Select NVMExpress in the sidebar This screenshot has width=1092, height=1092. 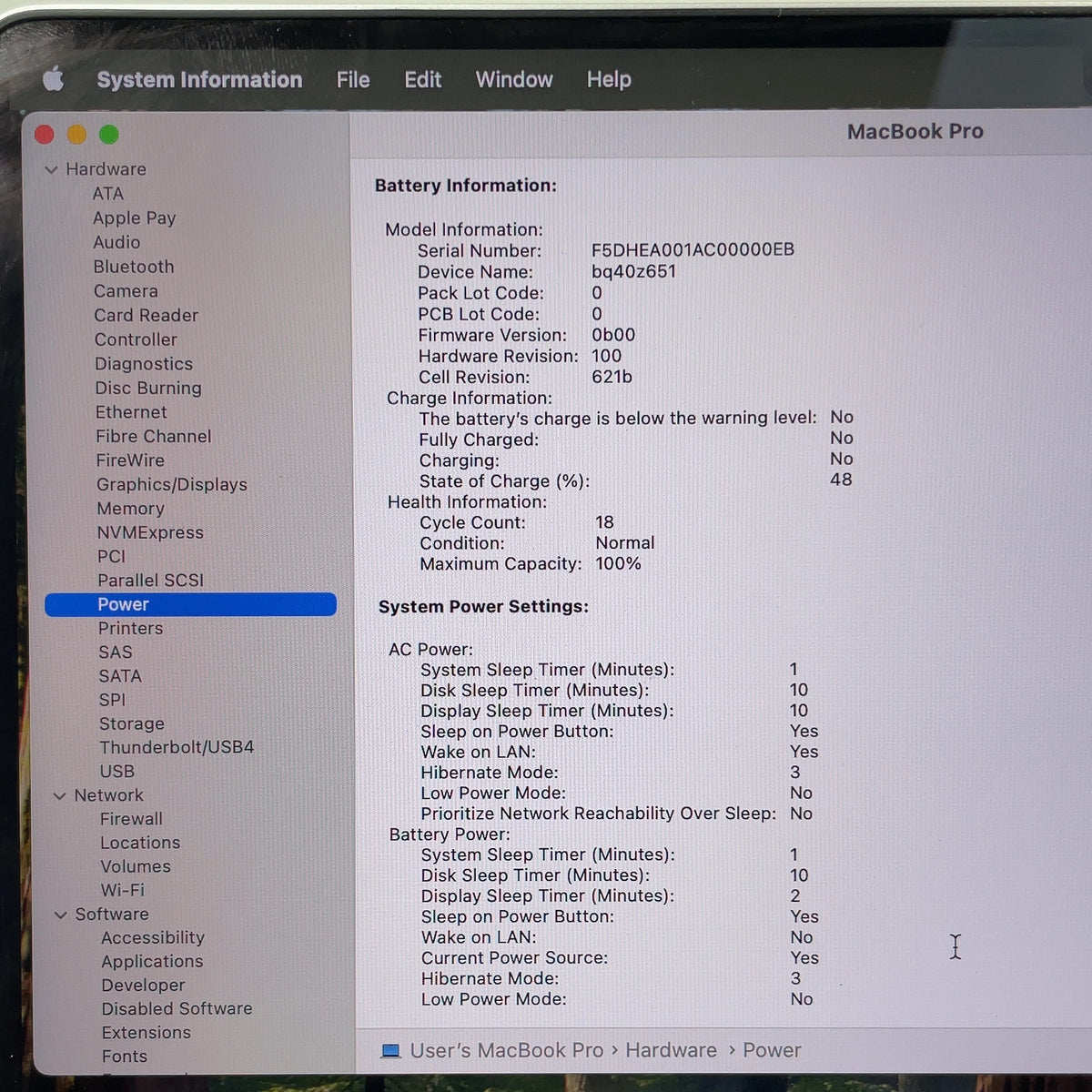pyautogui.click(x=150, y=532)
